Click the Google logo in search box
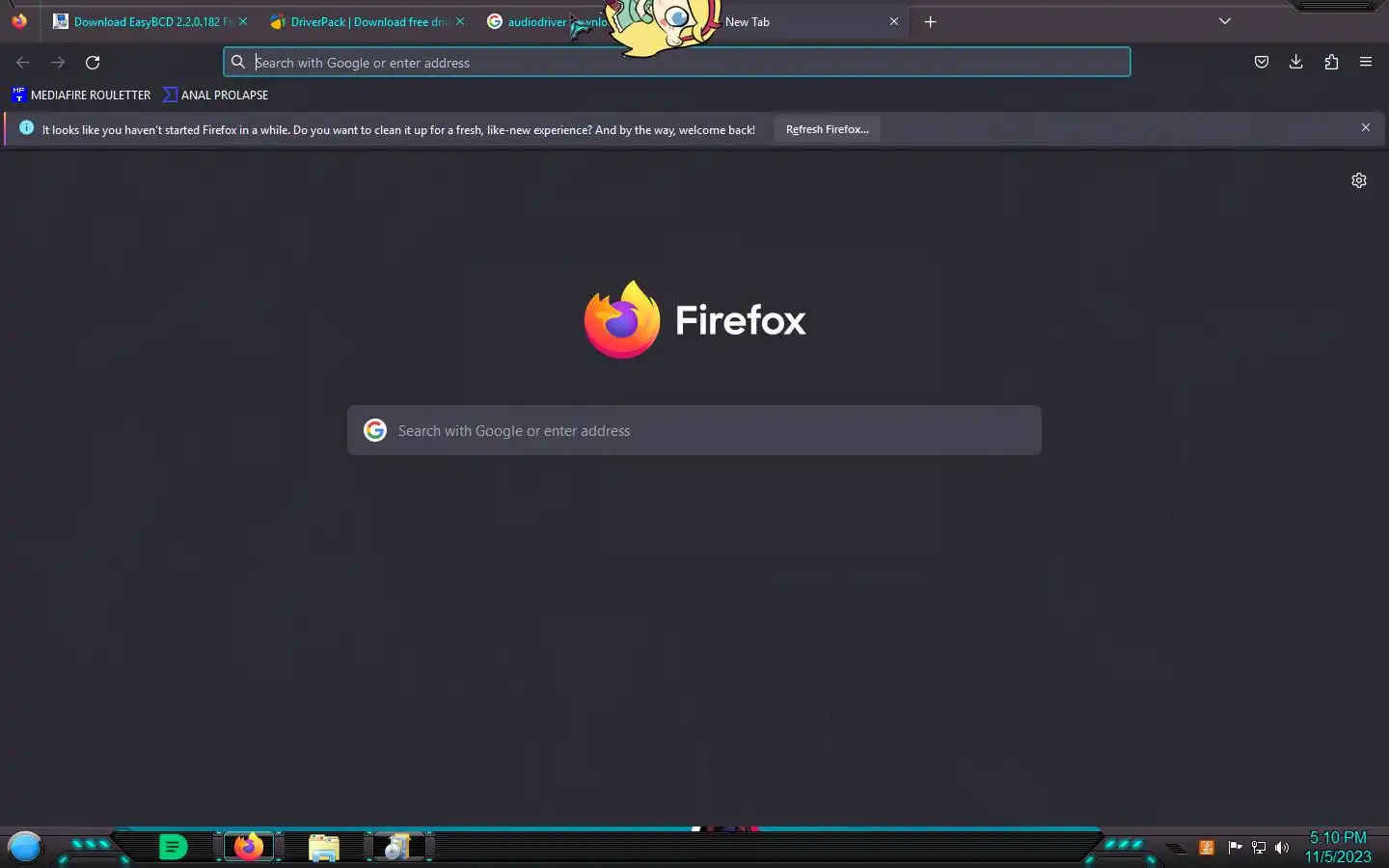The image size is (1389, 868). click(x=375, y=430)
